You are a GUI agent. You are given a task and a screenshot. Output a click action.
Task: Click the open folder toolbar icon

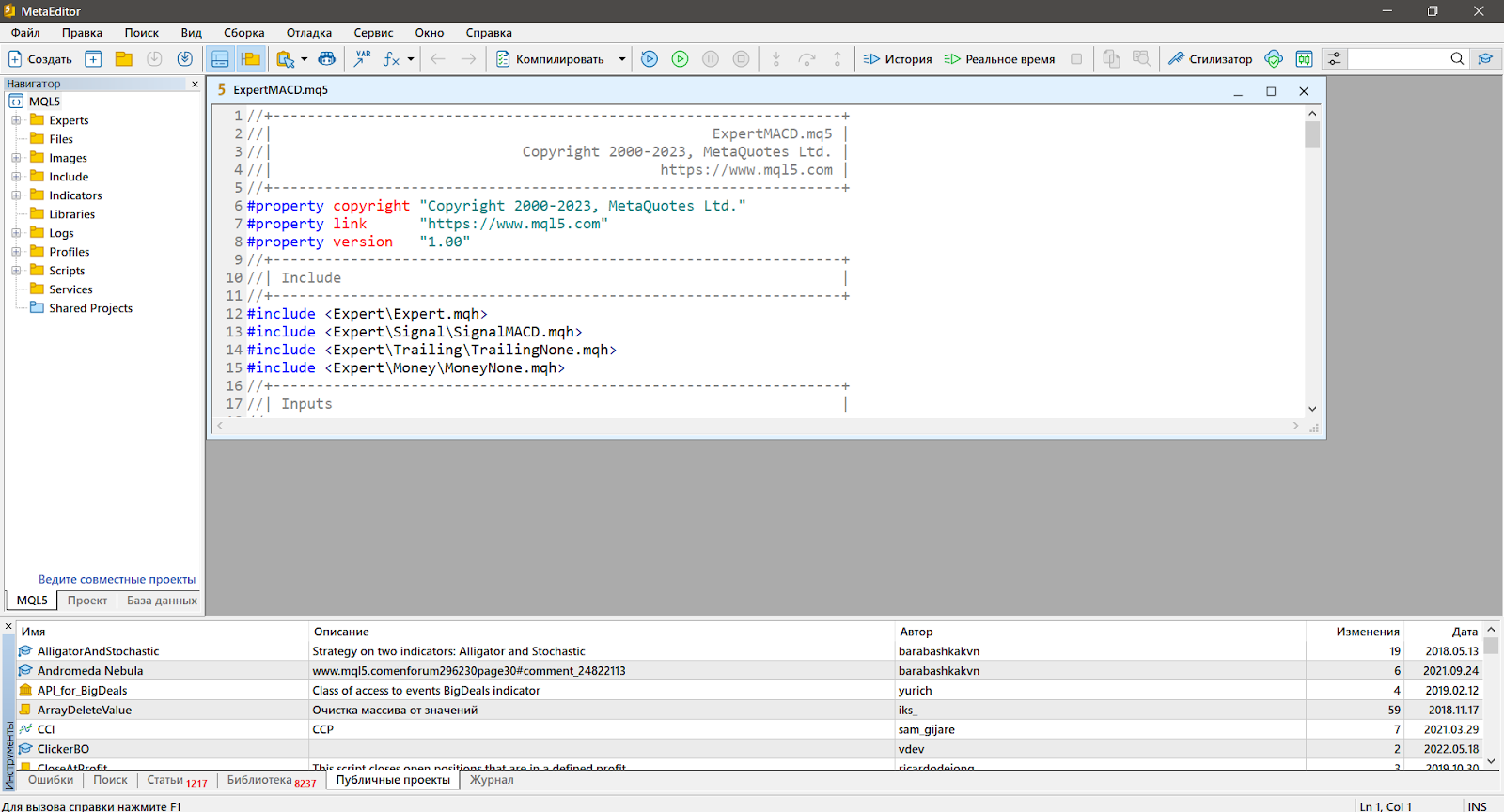[124, 59]
